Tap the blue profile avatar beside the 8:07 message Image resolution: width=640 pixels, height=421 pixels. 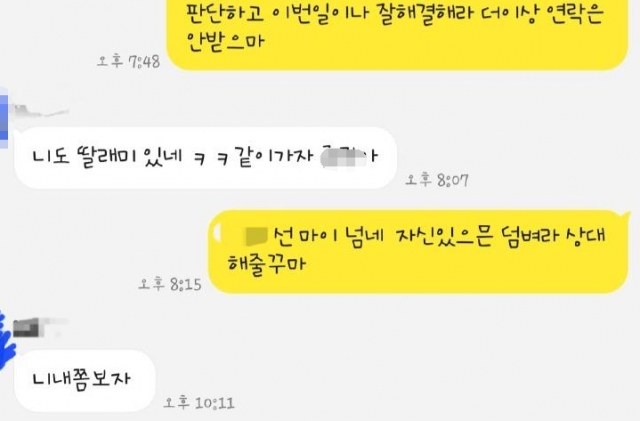(3, 118)
